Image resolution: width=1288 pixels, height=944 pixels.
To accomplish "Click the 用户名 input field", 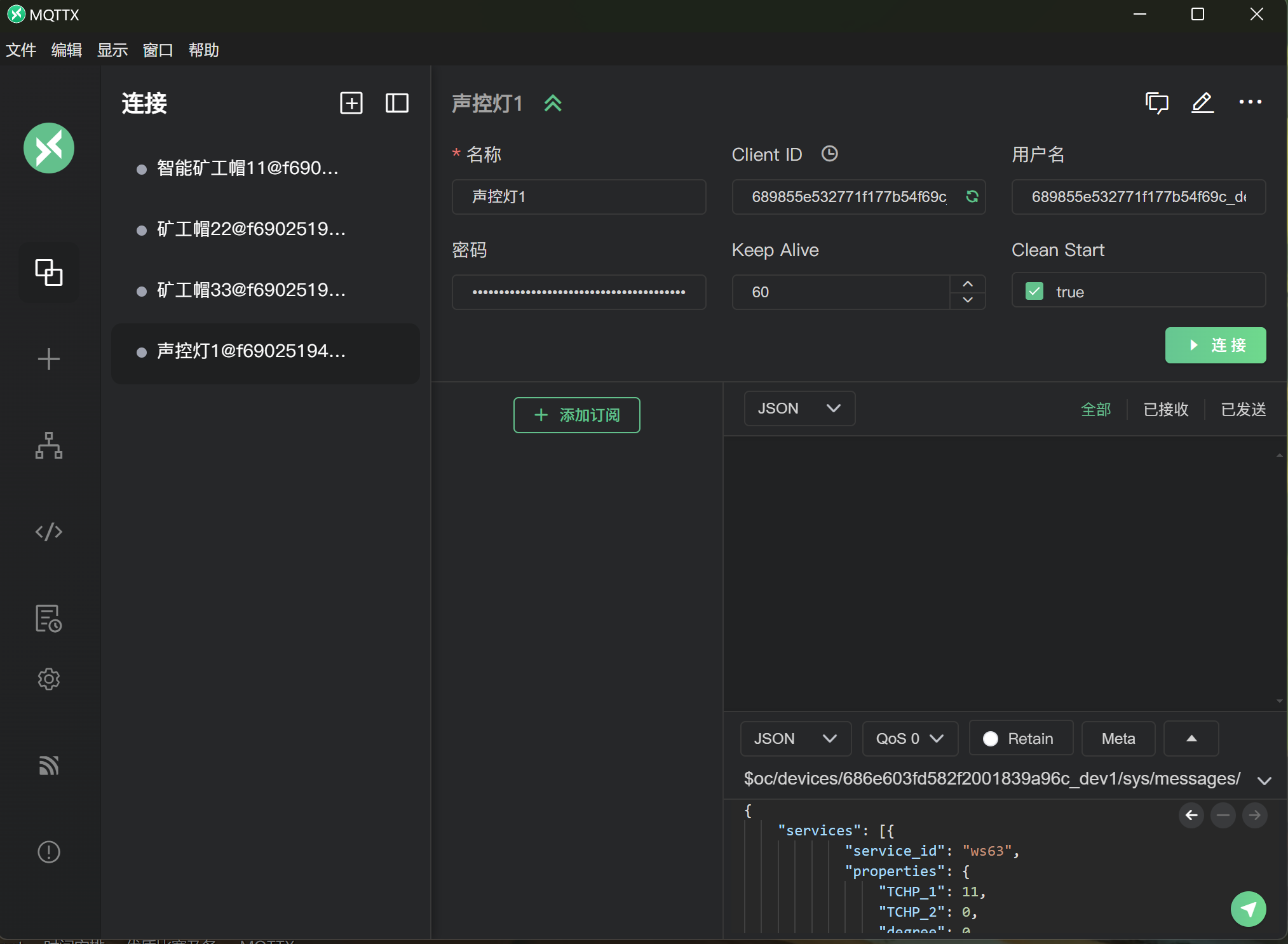I will [x=1139, y=196].
